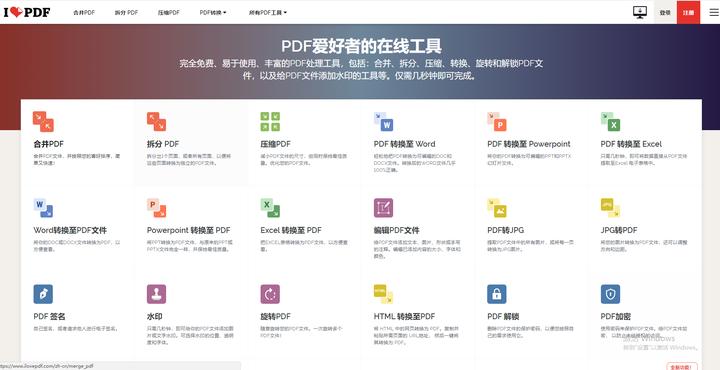Select the 压缩PDF compress icon
Image resolution: width=720 pixels, height=370 pixels.
(x=270, y=122)
